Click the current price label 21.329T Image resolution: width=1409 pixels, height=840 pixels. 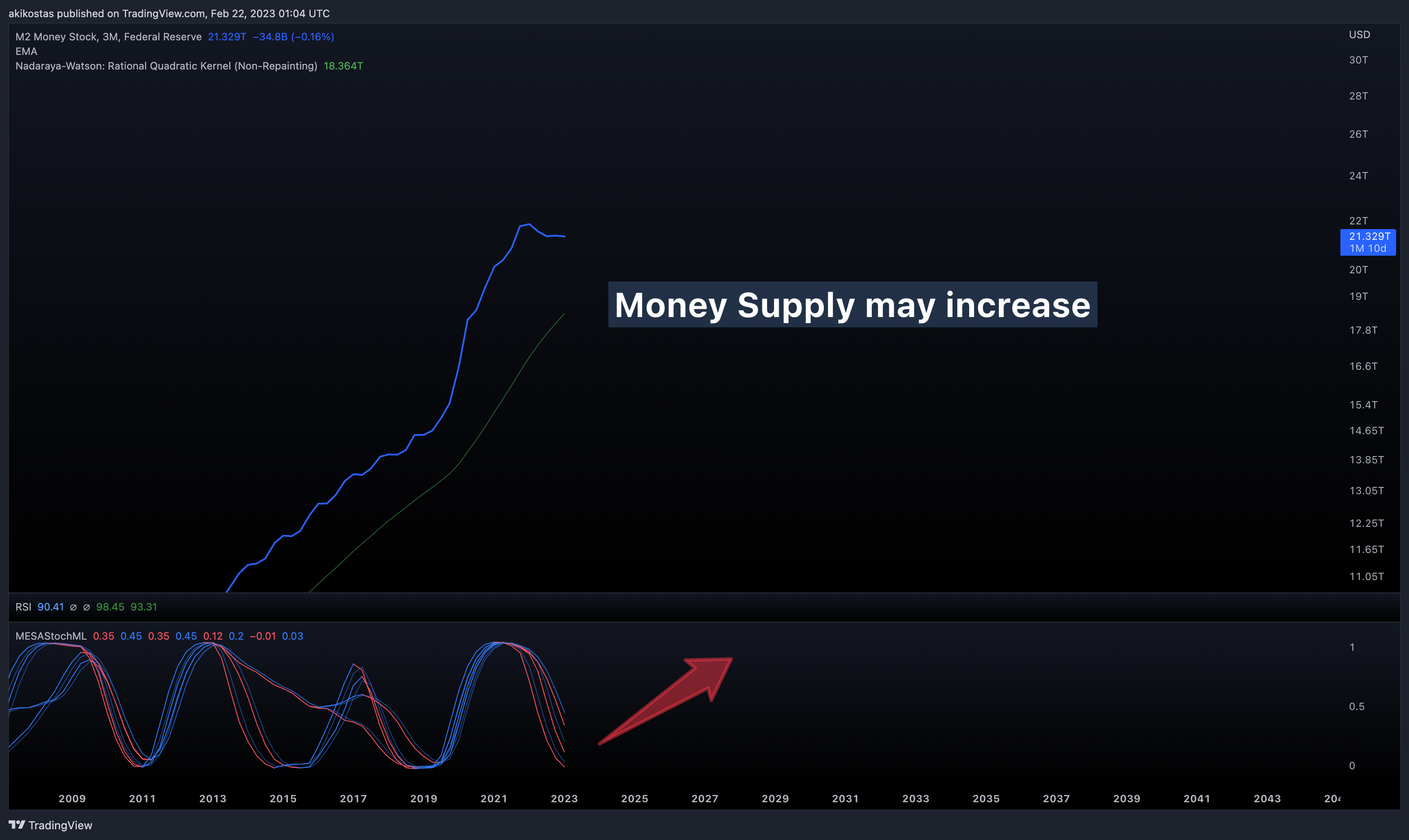1368,242
